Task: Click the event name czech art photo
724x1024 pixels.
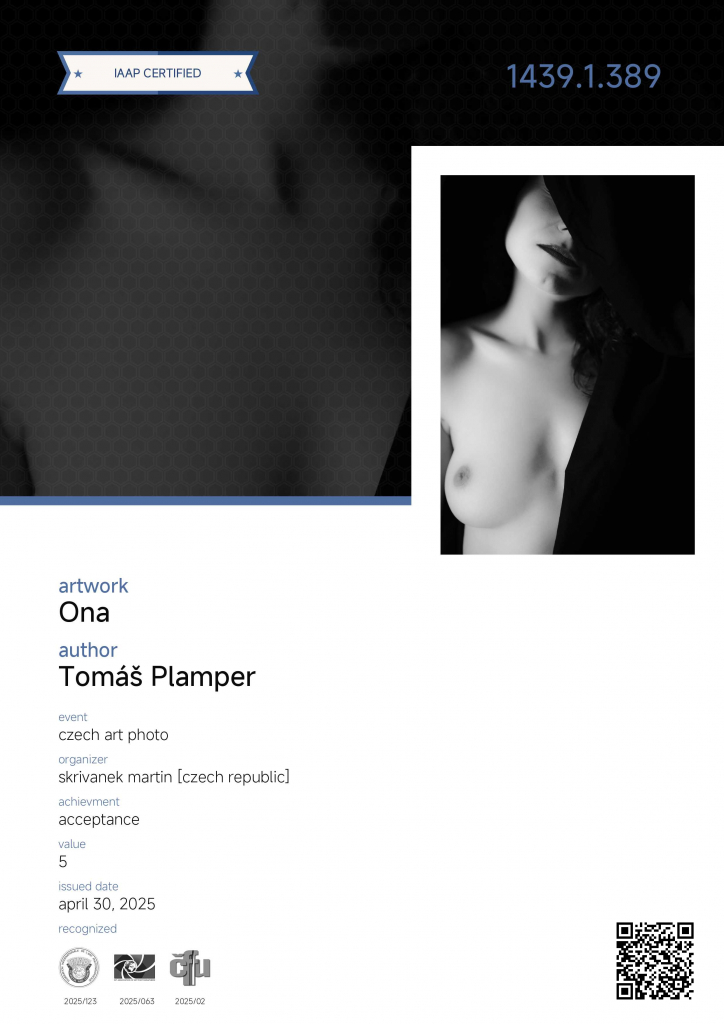Action: tap(114, 735)
